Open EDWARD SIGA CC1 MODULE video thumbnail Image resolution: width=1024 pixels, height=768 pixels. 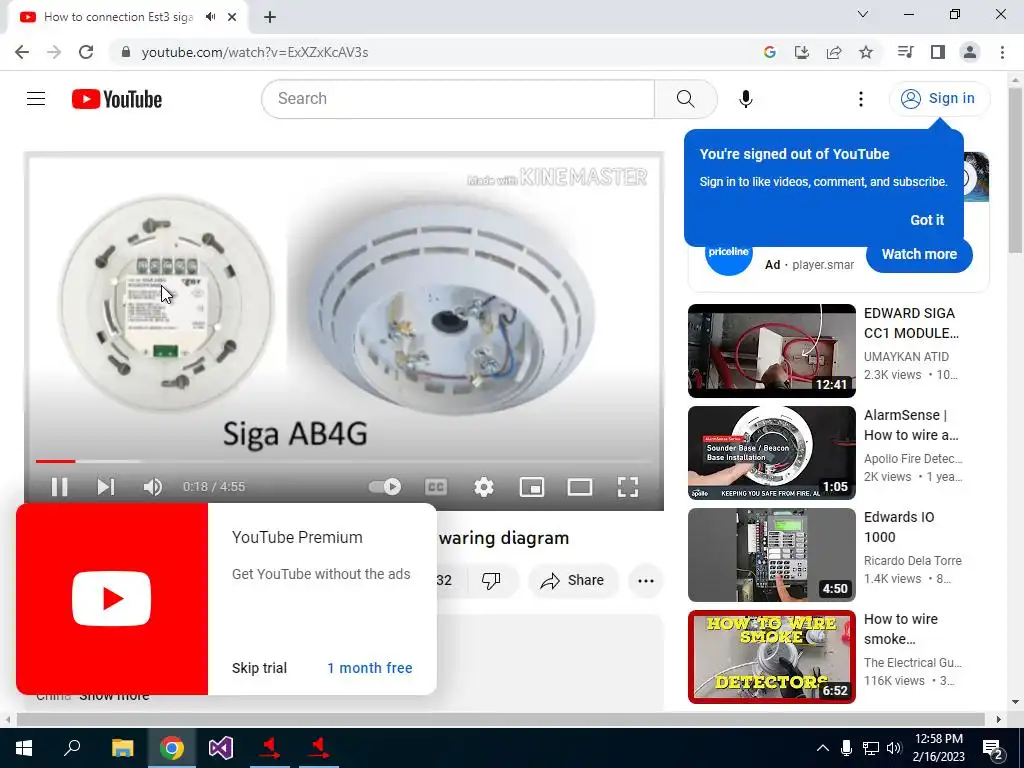pyautogui.click(x=771, y=351)
